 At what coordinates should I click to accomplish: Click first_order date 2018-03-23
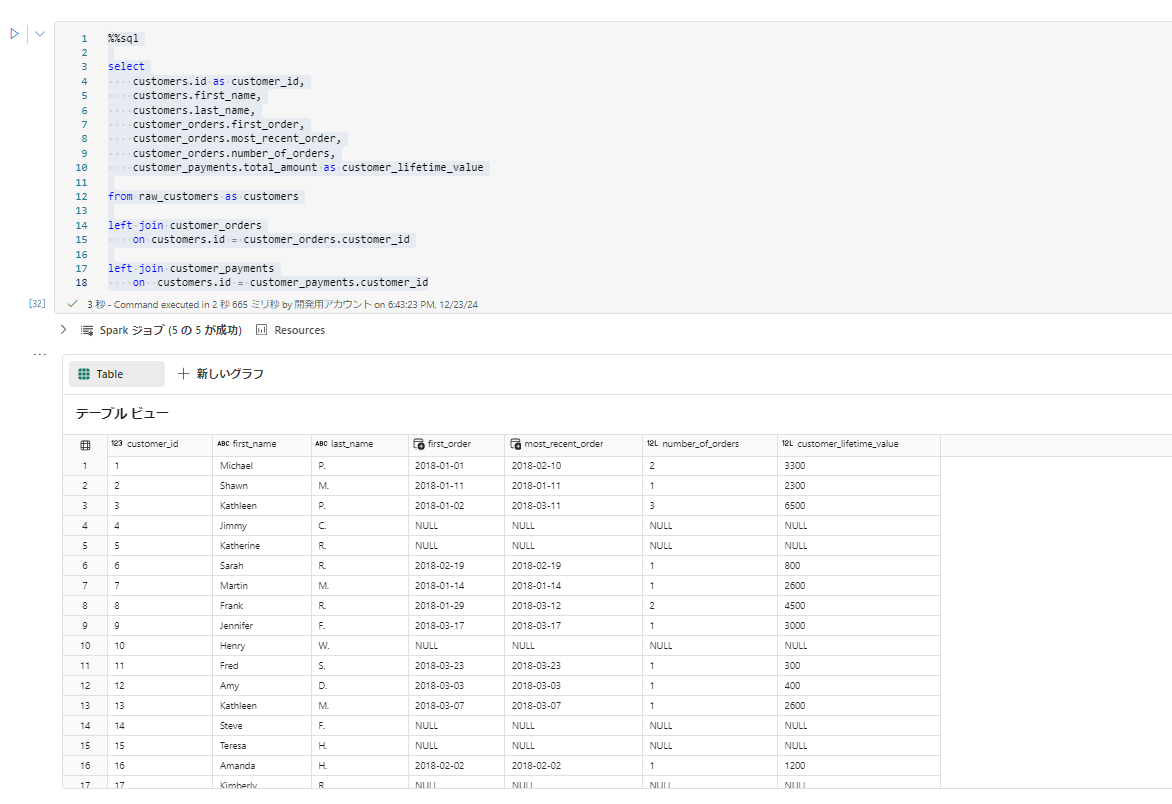[457, 666]
